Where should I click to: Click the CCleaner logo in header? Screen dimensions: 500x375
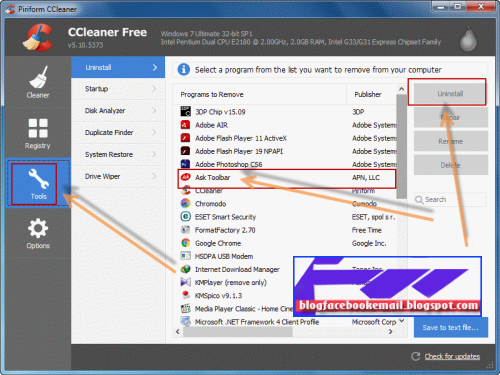[x=38, y=37]
